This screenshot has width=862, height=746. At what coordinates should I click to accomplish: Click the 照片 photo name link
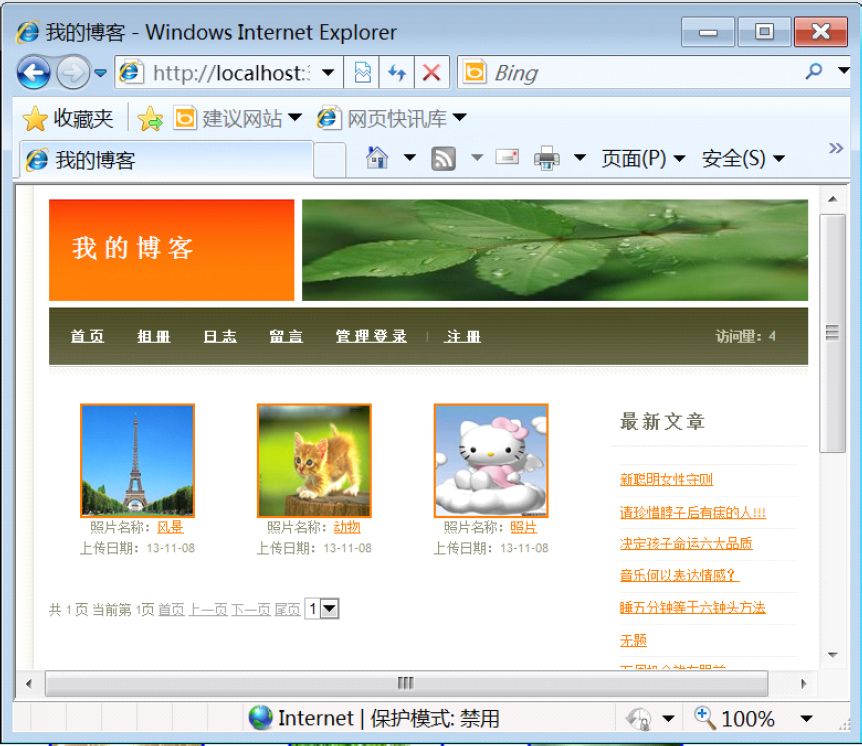523,527
